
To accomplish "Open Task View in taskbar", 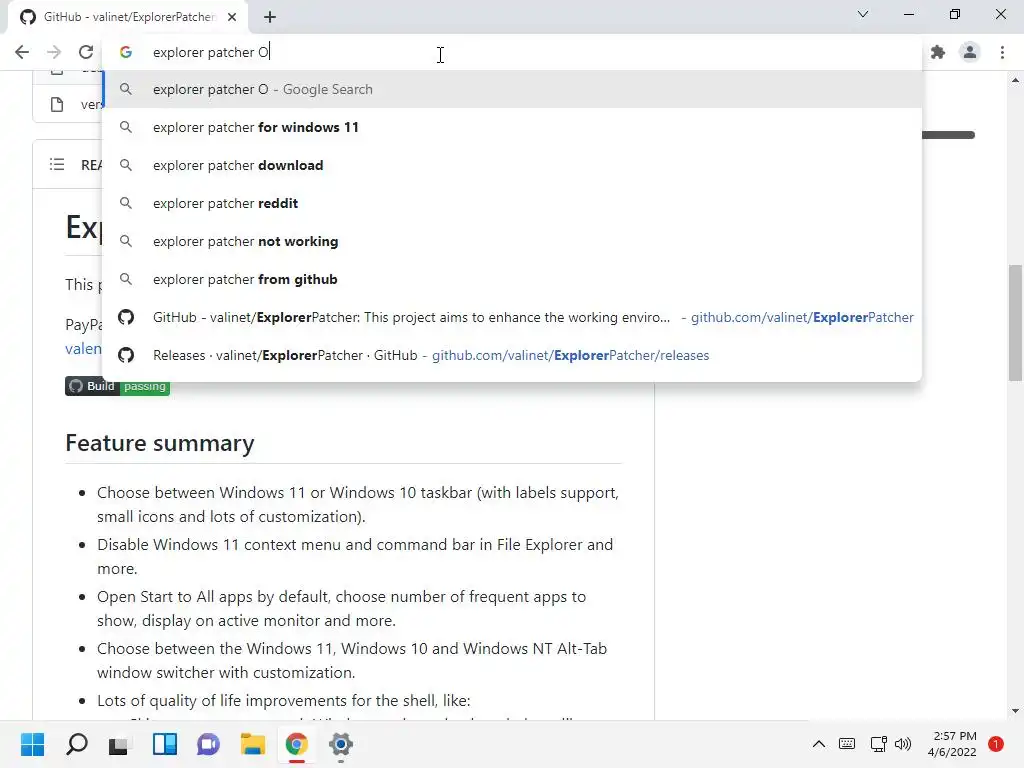I will [118, 744].
